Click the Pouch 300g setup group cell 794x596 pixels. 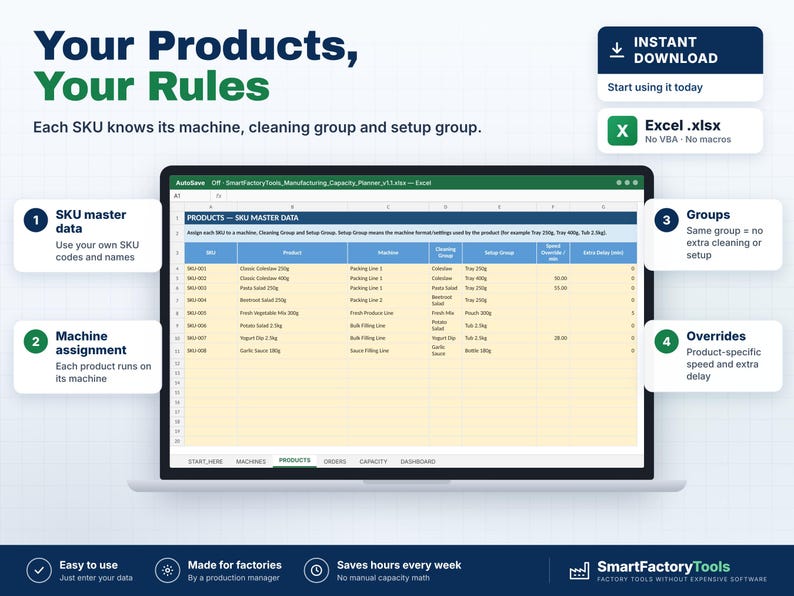[x=499, y=313]
